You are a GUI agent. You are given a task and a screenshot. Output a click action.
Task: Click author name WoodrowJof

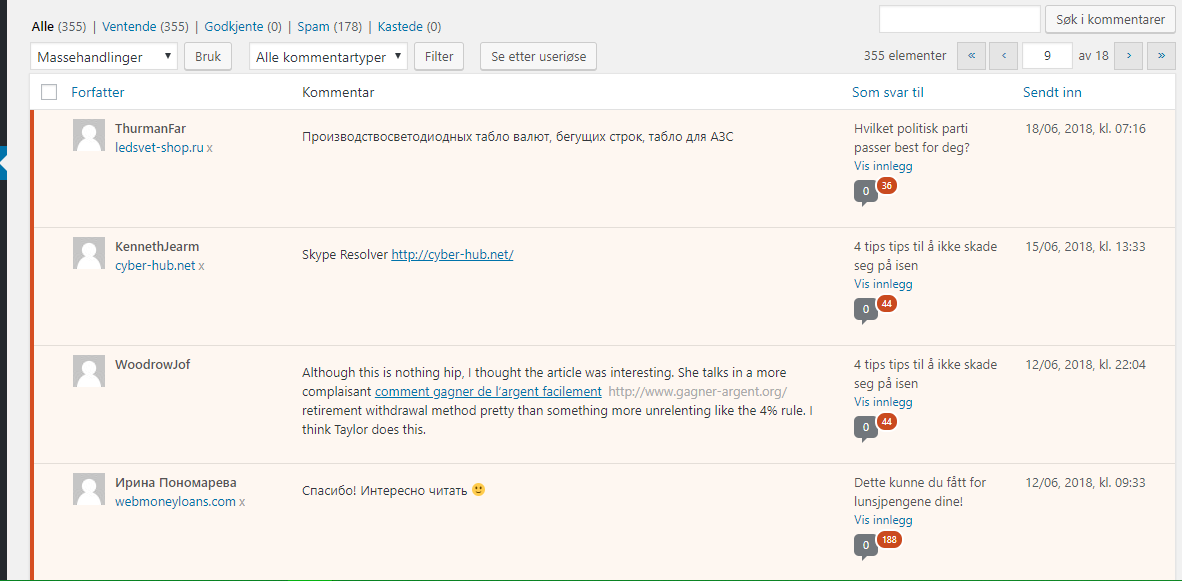click(x=152, y=365)
